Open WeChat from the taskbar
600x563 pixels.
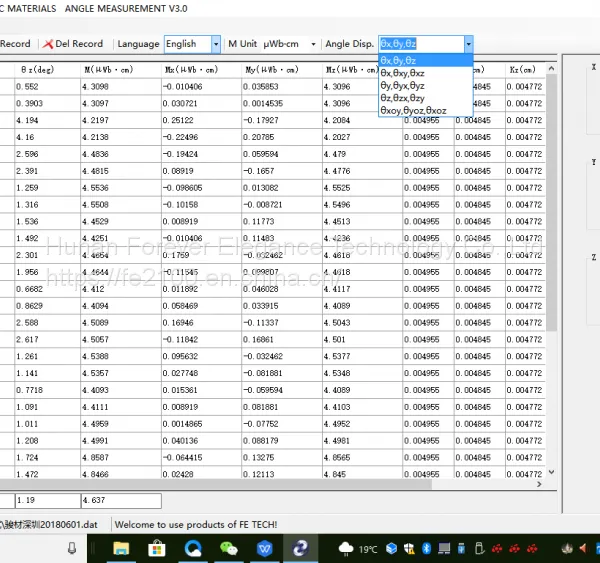(229, 549)
